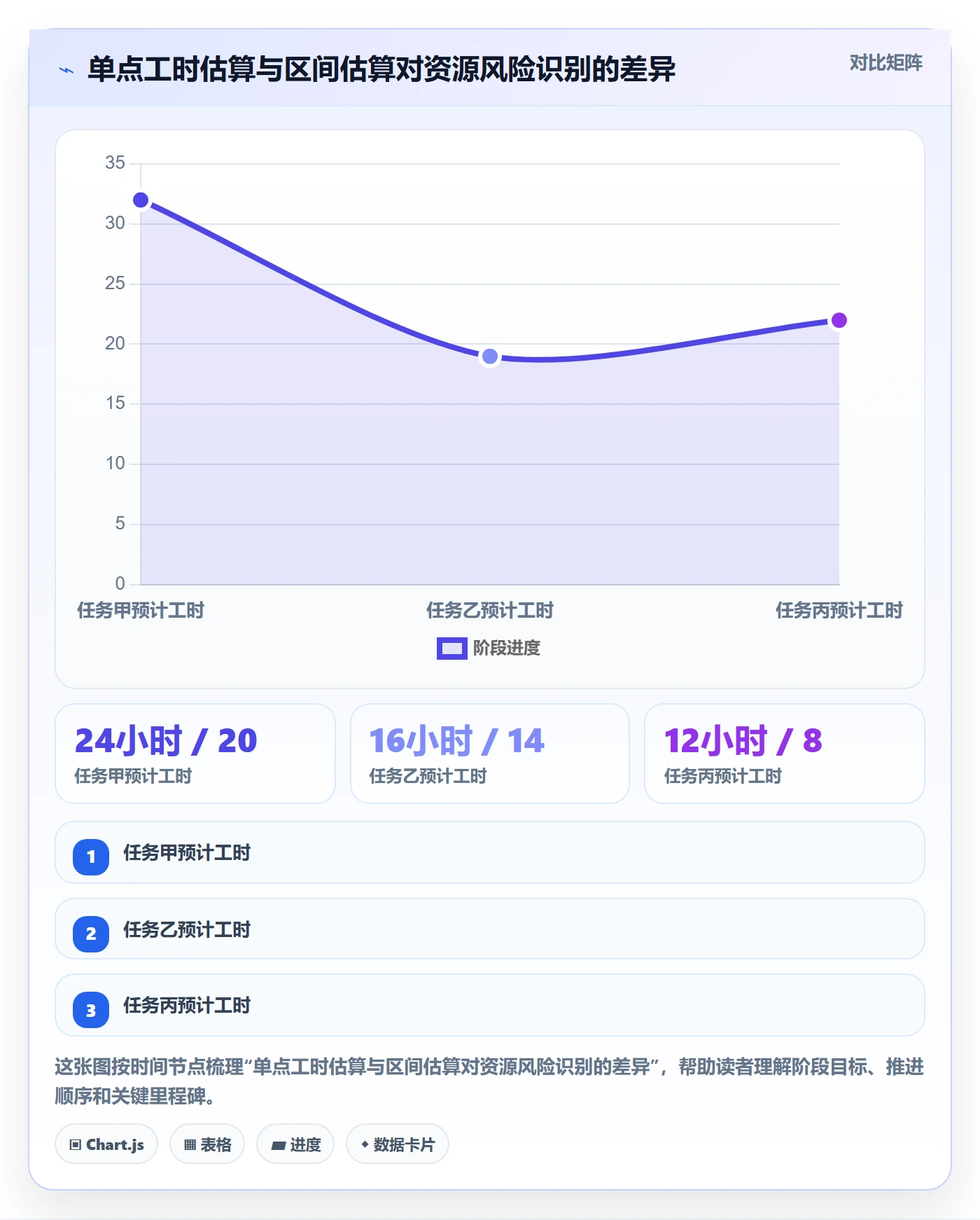Click the 任务丙预计工时 x-axis label
This screenshot has width=980, height=1220.
click(x=839, y=611)
